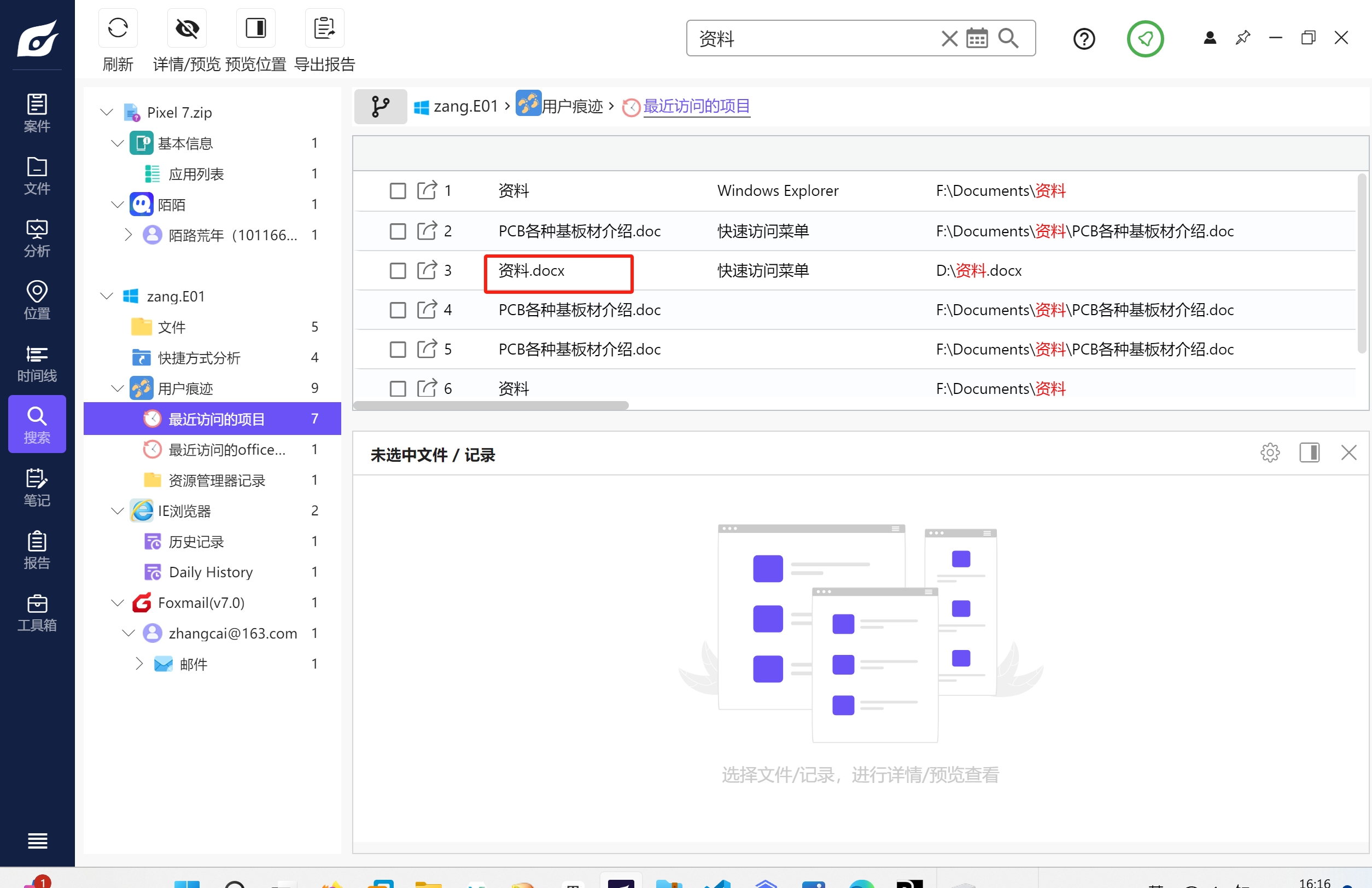Collapse the zang.E01 tree node
The height and width of the screenshot is (888, 1372).
point(107,296)
